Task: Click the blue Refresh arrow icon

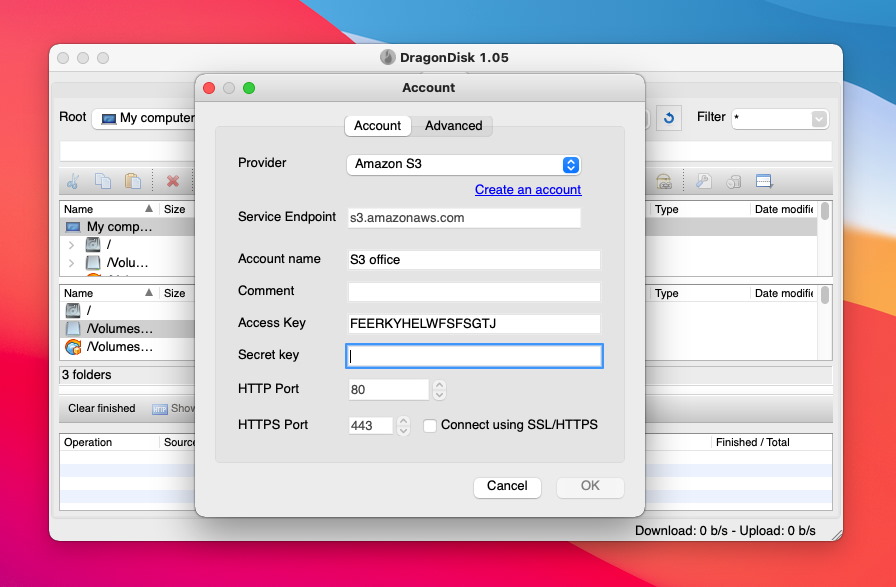Action: (669, 118)
